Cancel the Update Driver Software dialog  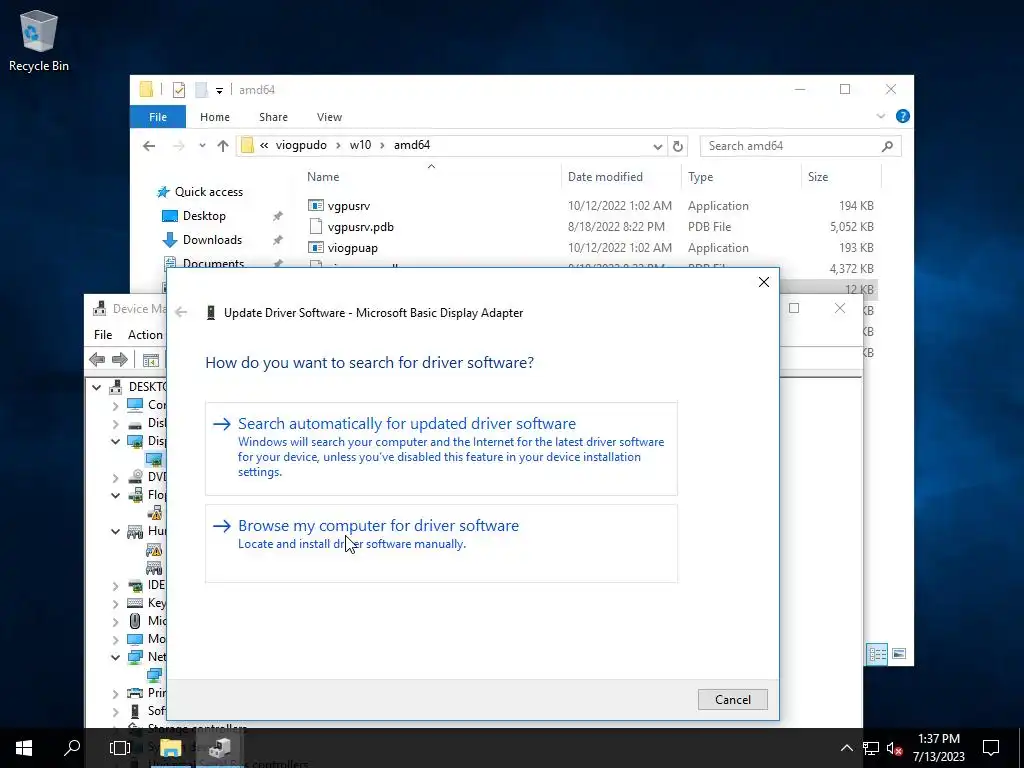click(732, 699)
